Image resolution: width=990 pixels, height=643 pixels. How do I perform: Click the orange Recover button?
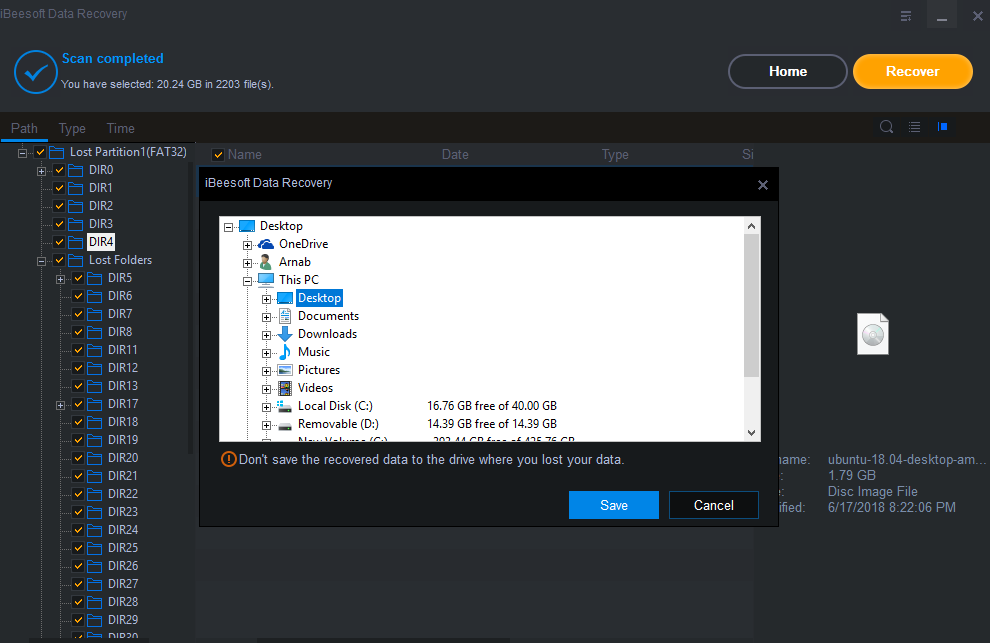tap(912, 71)
